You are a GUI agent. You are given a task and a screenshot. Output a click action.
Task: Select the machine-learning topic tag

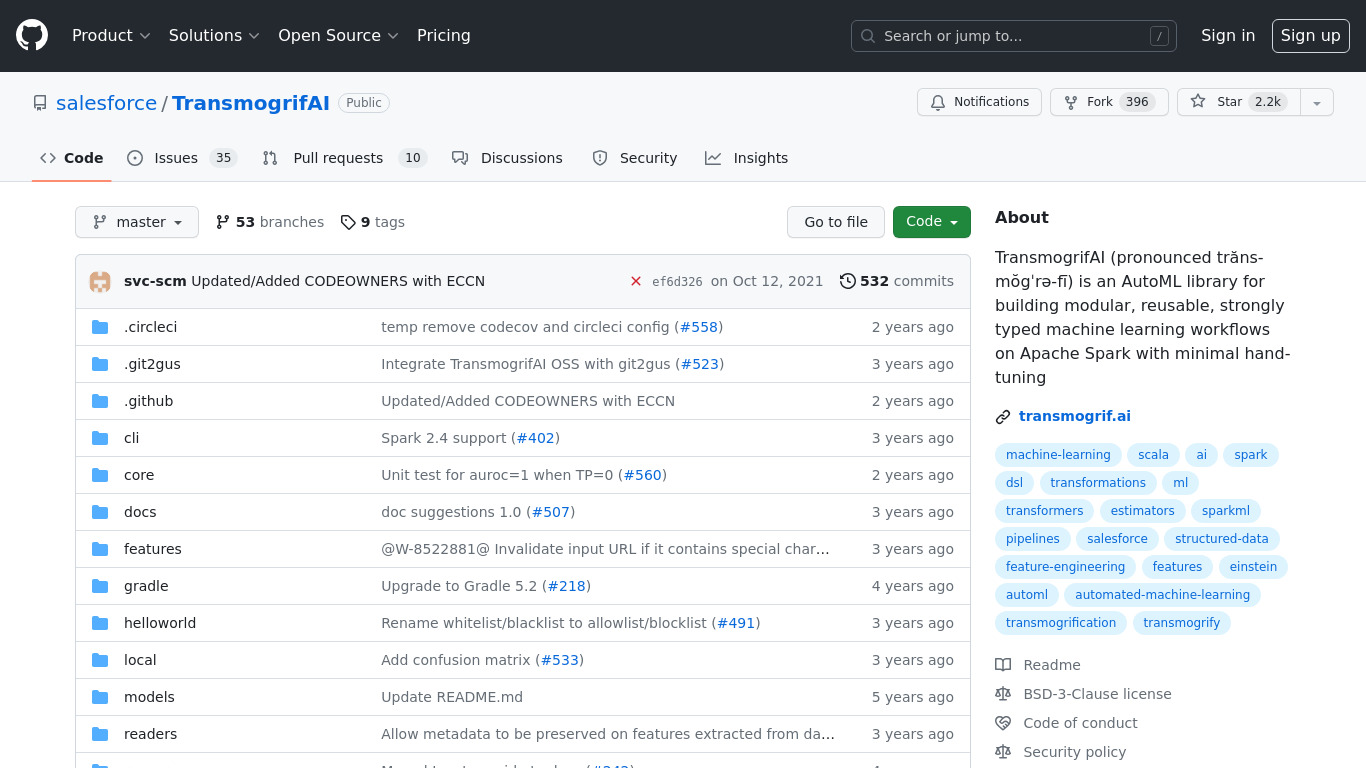[1058, 455]
